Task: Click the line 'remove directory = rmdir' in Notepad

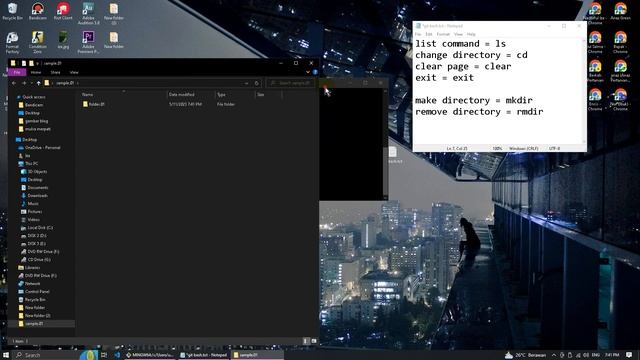Action: [479, 112]
